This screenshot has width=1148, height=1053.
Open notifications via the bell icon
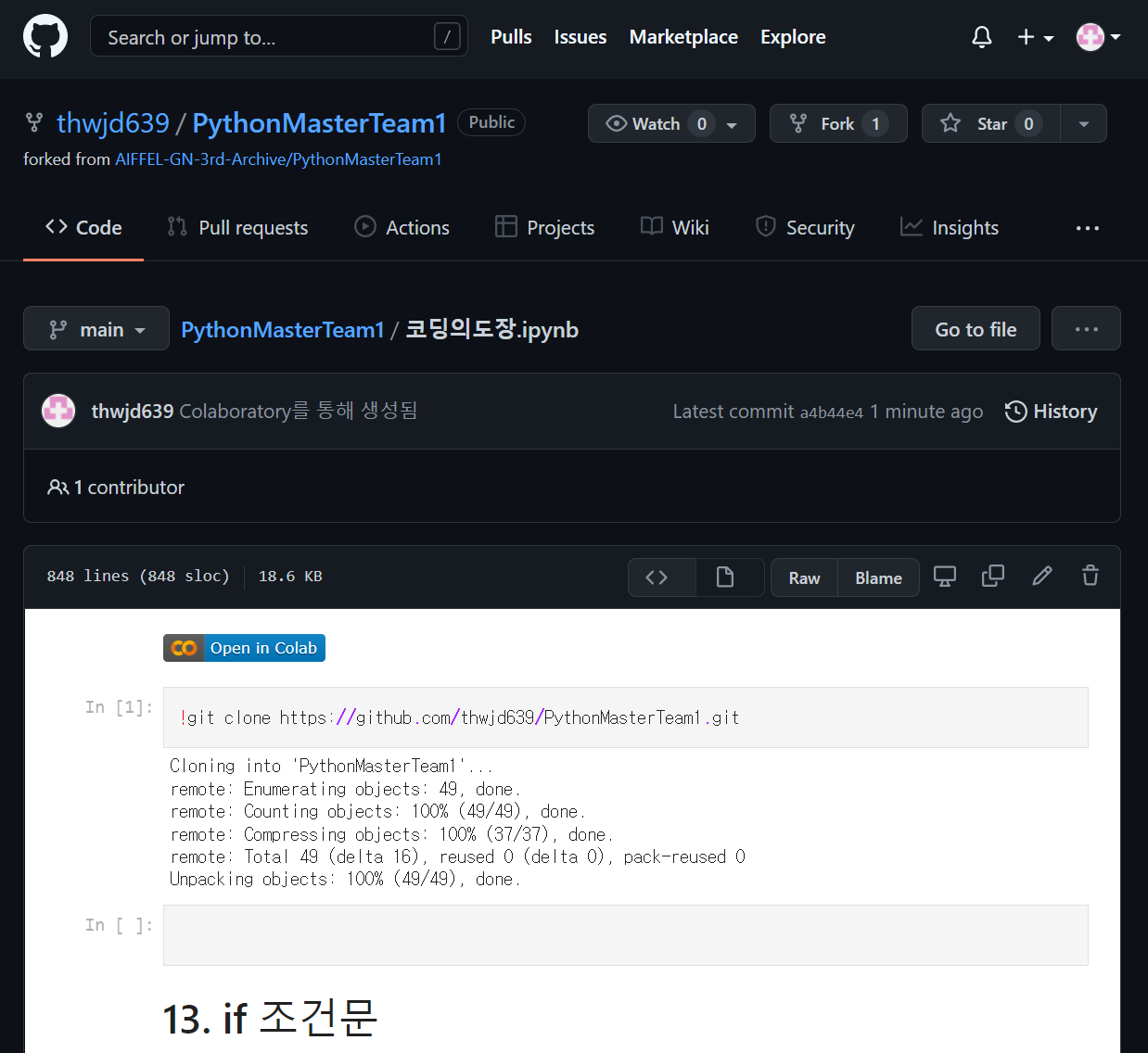(x=982, y=37)
